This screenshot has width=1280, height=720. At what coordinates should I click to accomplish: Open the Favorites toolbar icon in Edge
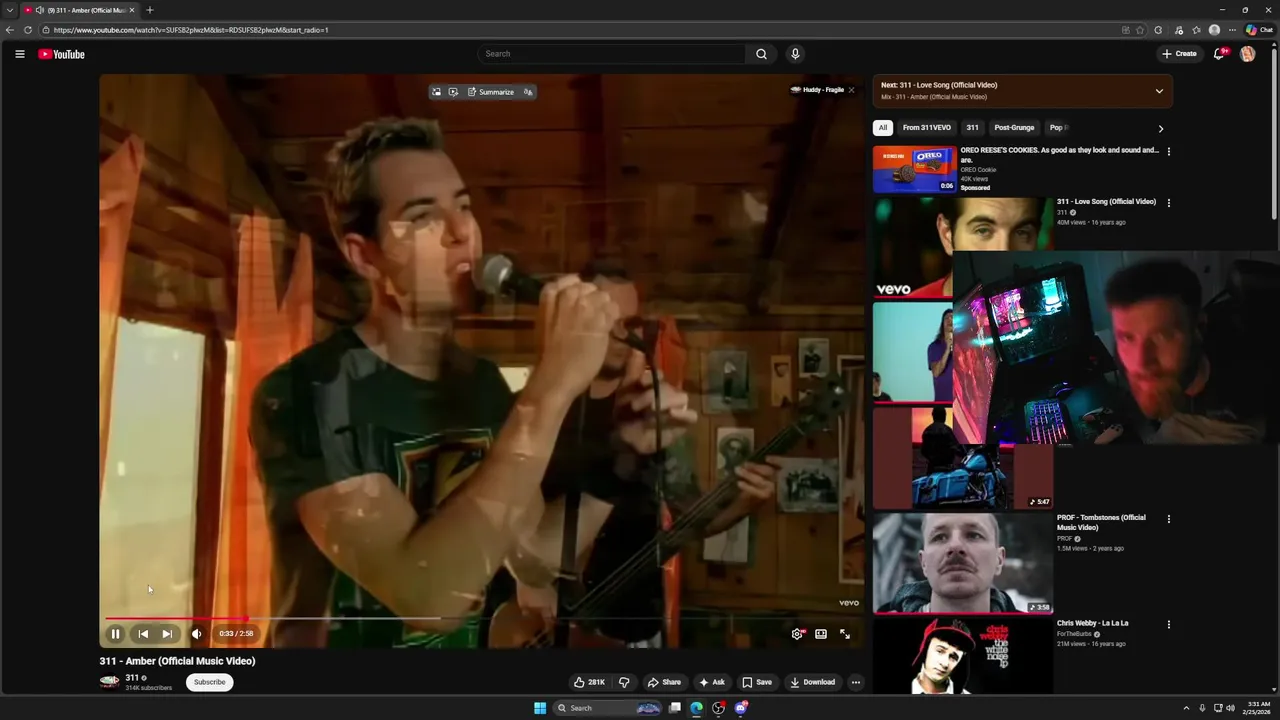pyautogui.click(x=1196, y=30)
